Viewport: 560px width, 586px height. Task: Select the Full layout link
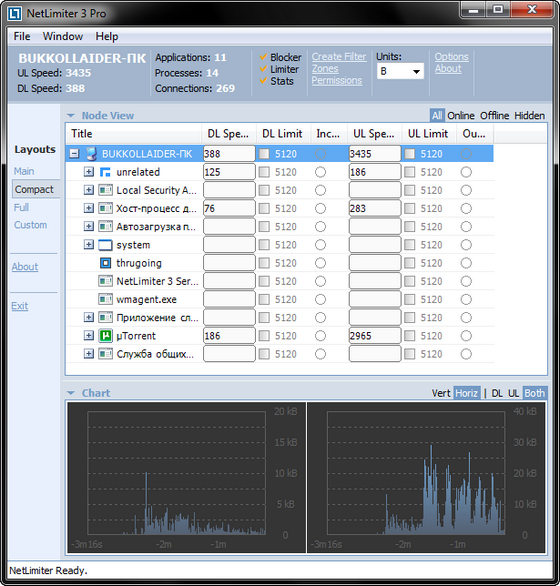coord(21,207)
